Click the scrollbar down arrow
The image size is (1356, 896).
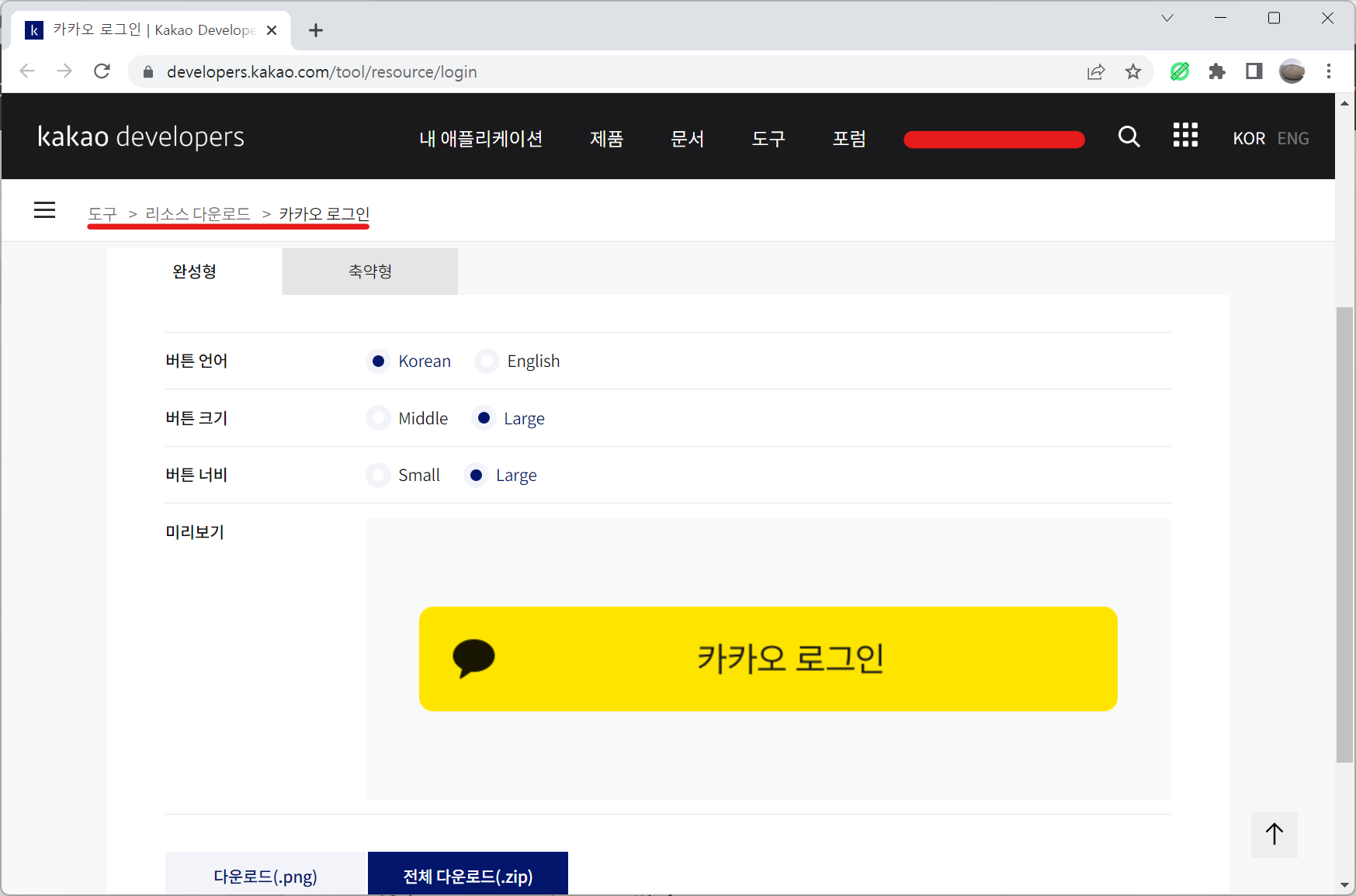[x=1344, y=885]
